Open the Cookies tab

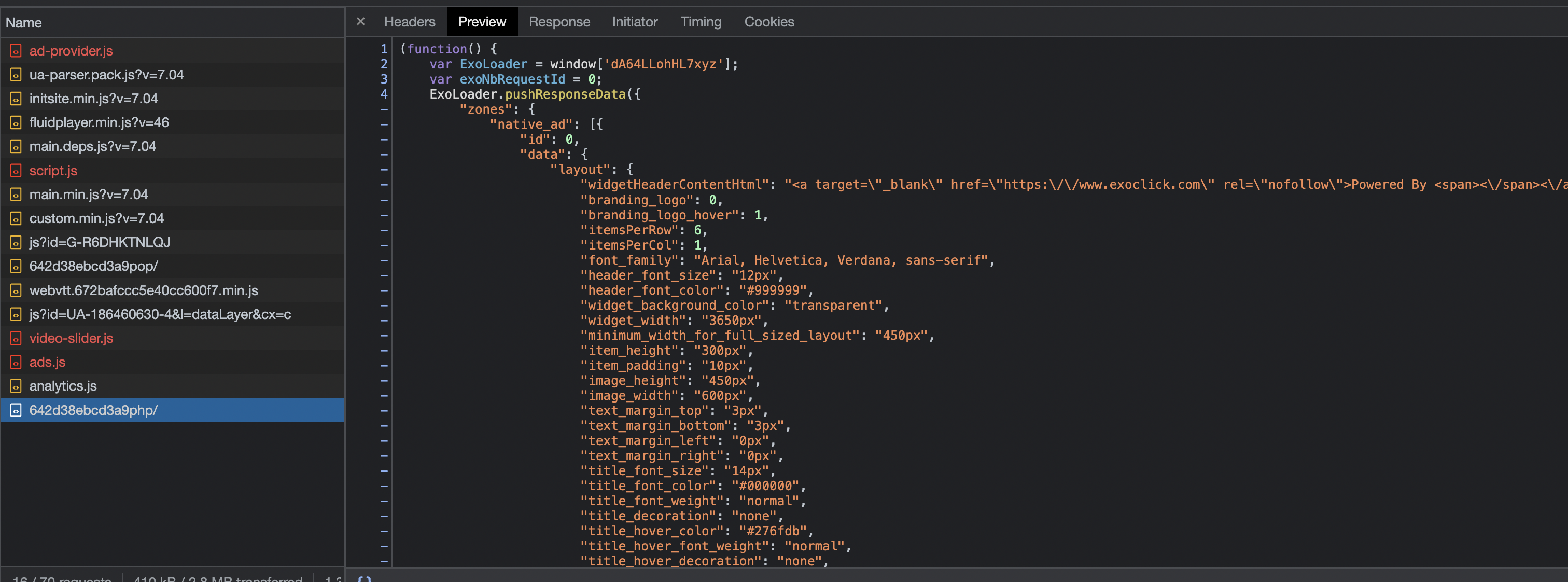[x=769, y=21]
